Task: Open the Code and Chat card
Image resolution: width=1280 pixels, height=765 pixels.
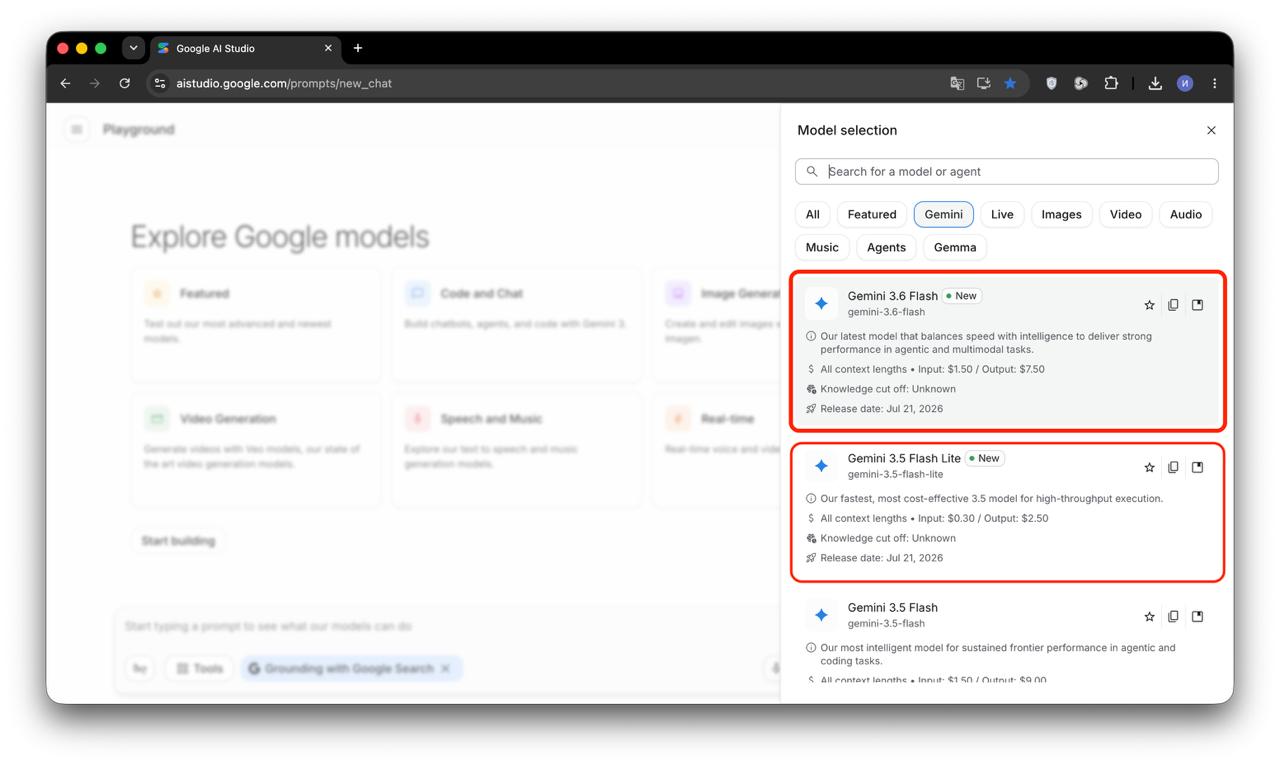Action: coord(516,324)
